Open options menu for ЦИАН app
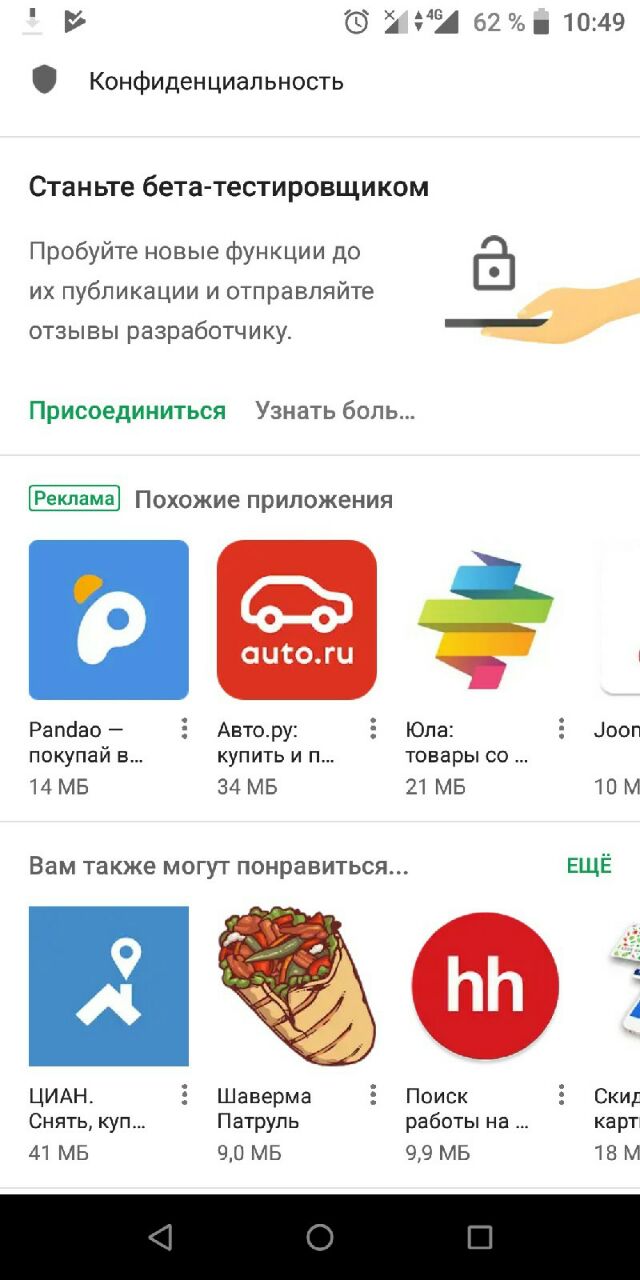 [184, 1095]
